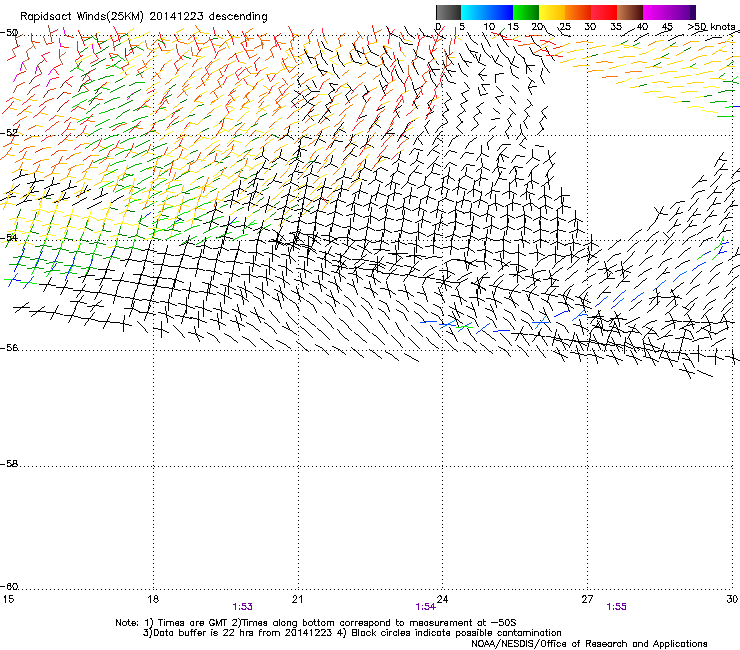
Task: Click the longitude label 24
Action: point(442,599)
